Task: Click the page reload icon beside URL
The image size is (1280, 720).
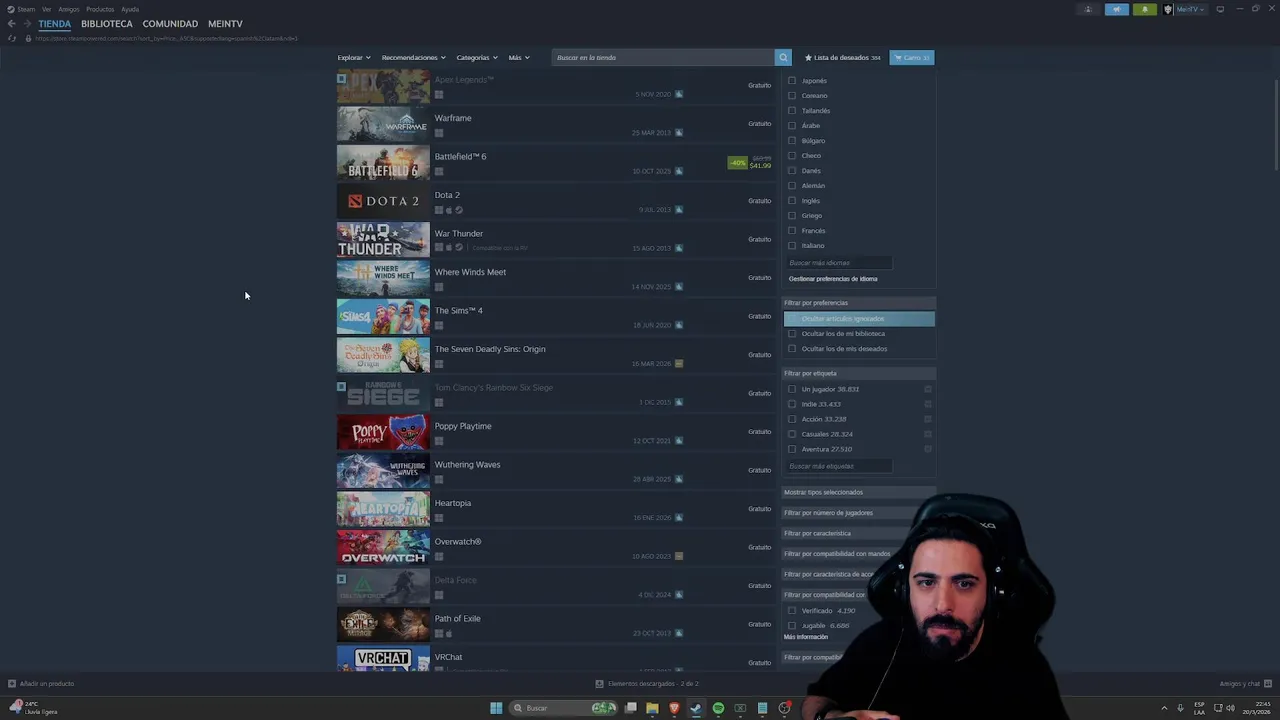Action: click(x=12, y=38)
